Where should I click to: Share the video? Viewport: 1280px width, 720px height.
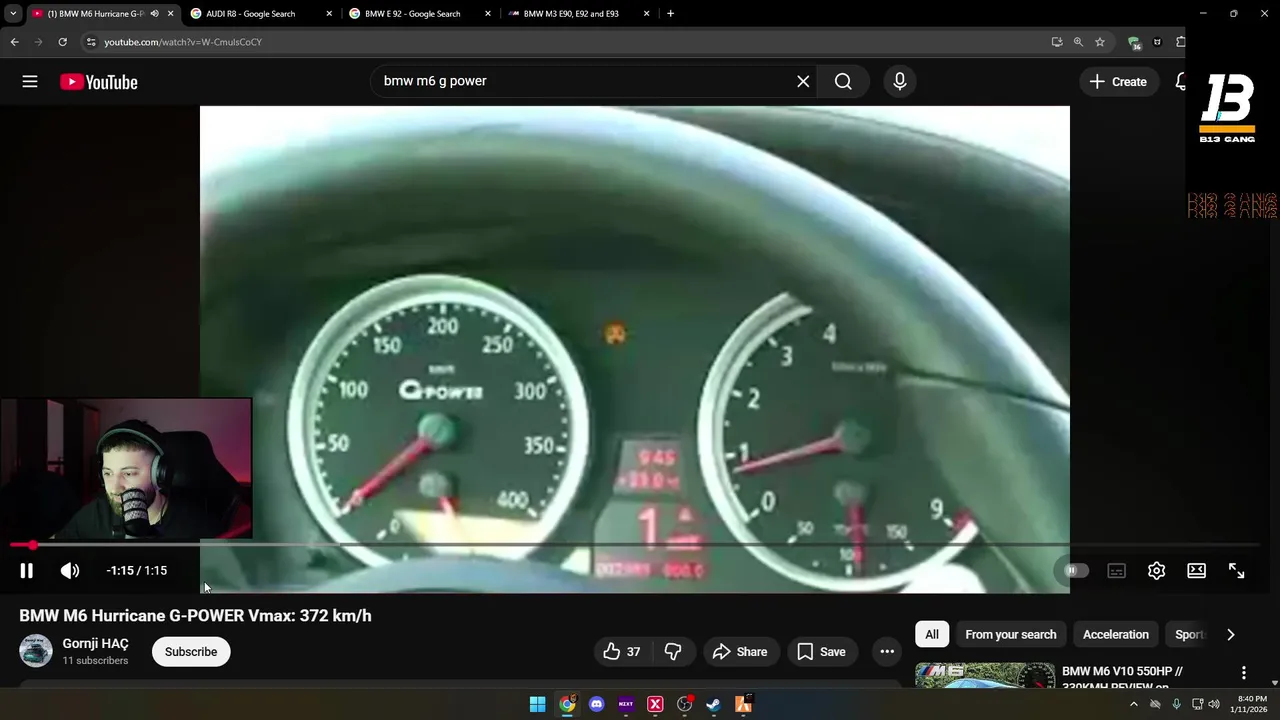(740, 652)
